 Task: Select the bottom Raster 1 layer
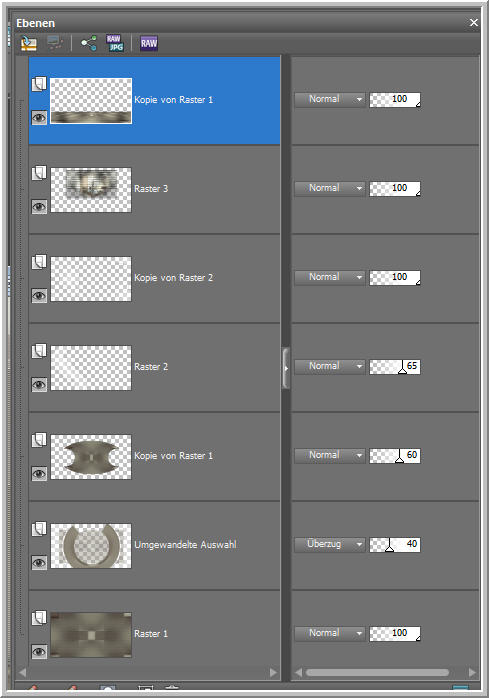[155, 634]
